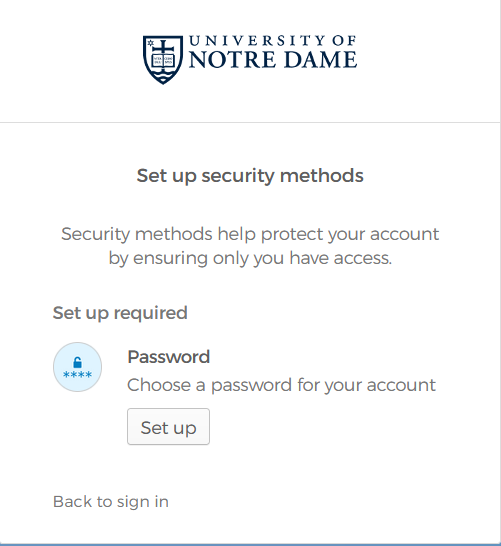Image resolution: width=501 pixels, height=546 pixels.
Task: Follow the Back to sign in link
Action: click(111, 502)
